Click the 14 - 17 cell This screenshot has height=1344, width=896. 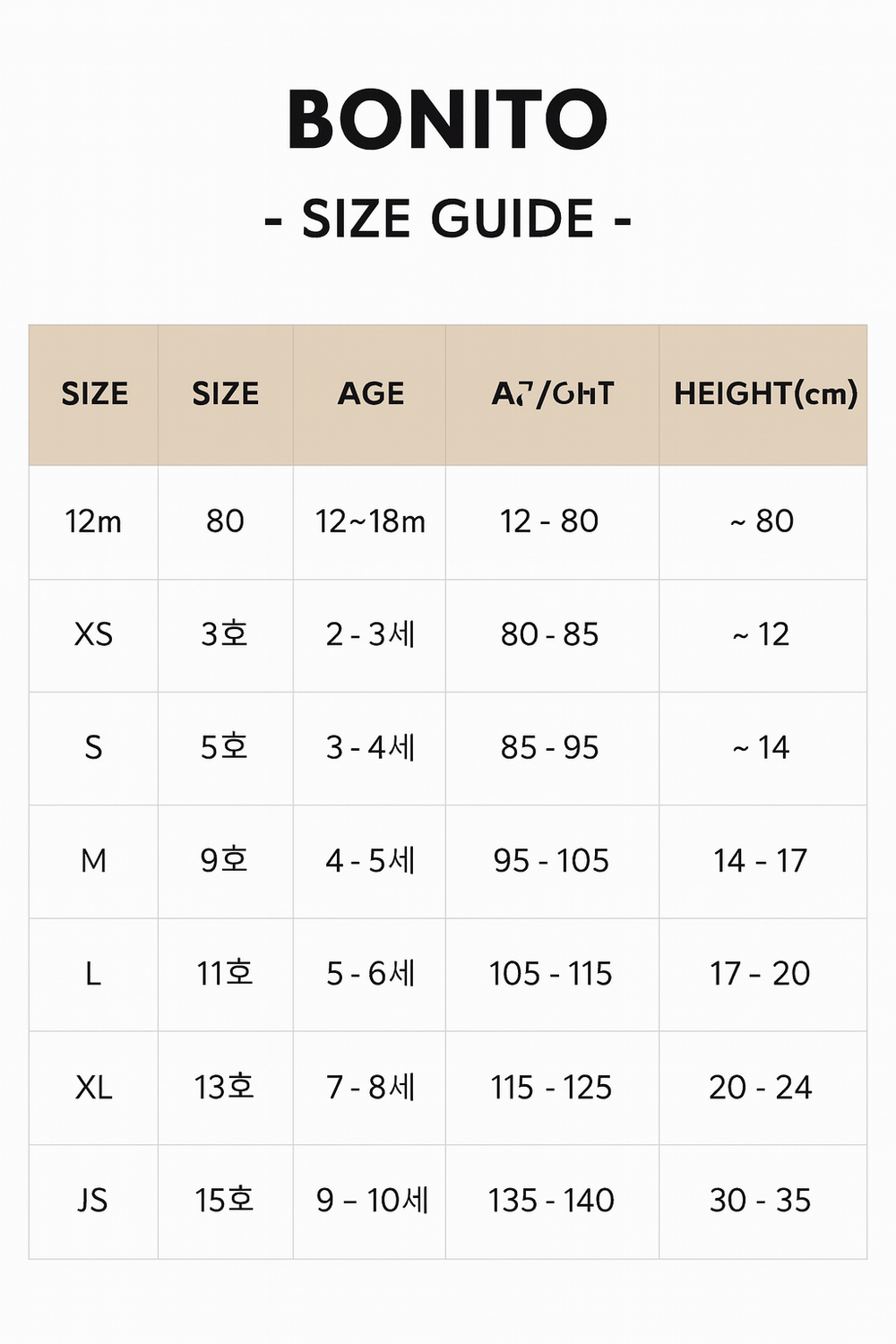(x=761, y=861)
